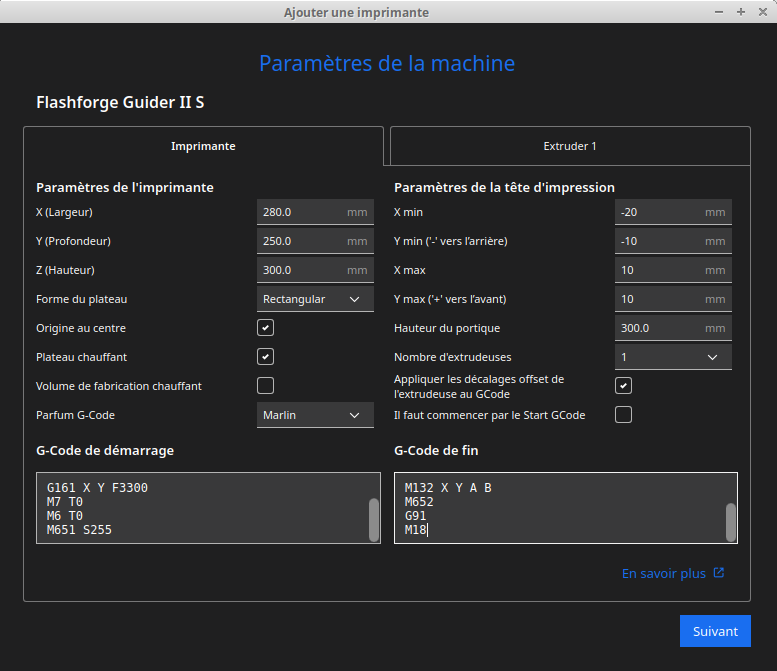Open the external link icon beside En savoir plus
777x671 pixels.
719,573
